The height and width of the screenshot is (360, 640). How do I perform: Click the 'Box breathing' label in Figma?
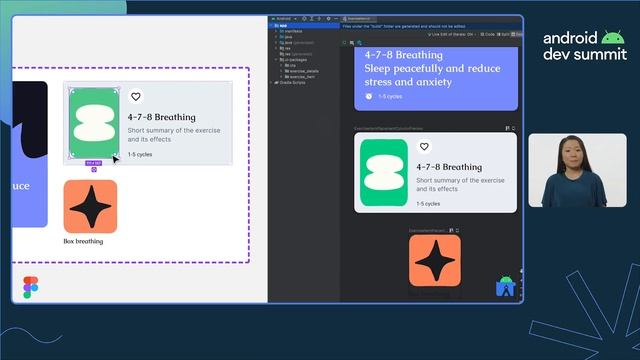[83, 241]
